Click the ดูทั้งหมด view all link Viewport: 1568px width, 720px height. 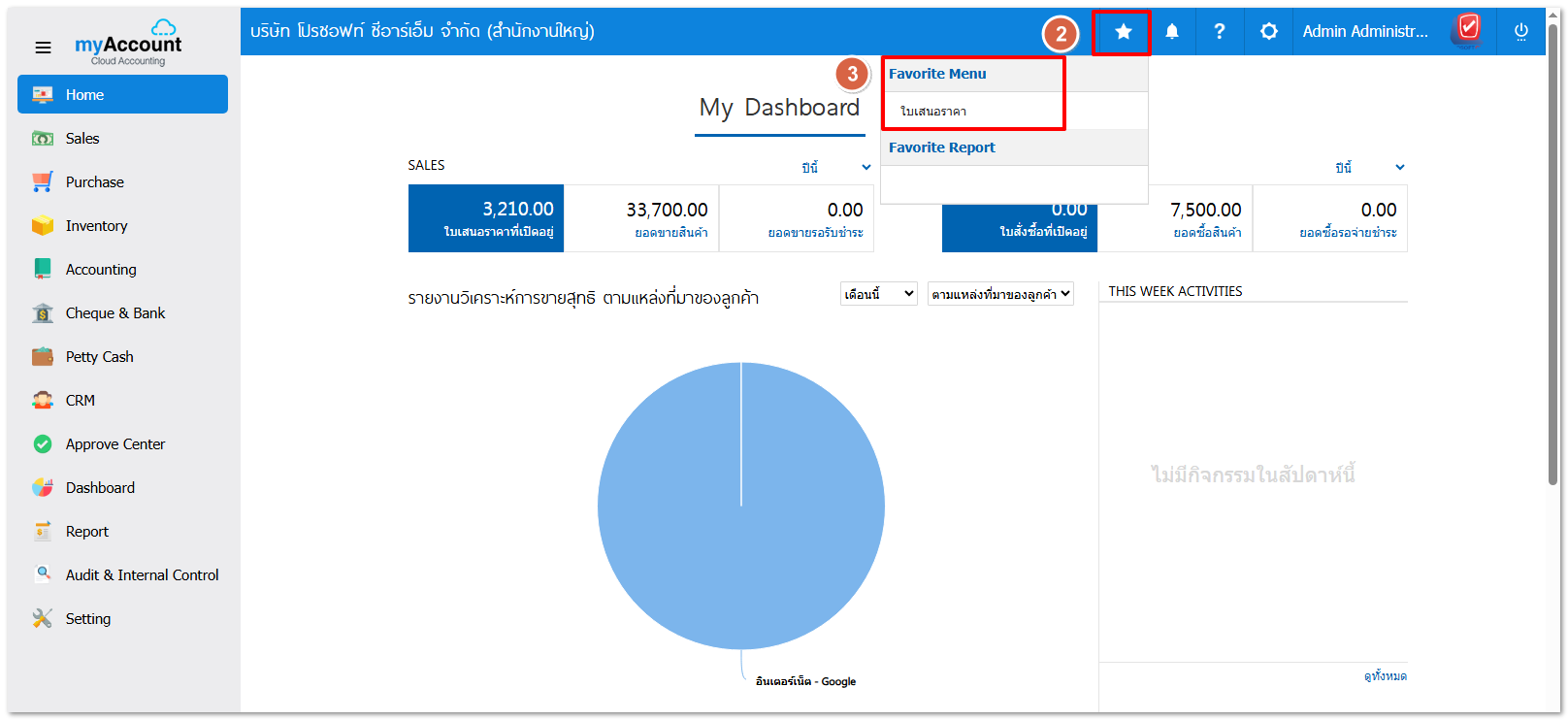[1385, 676]
